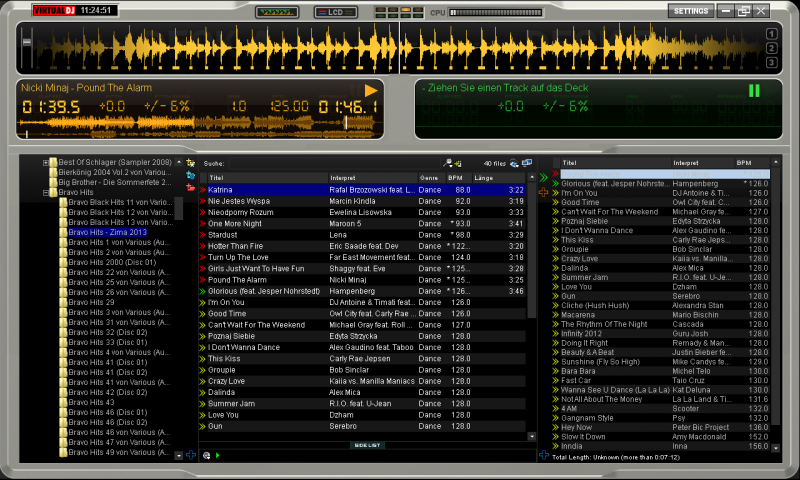The height and width of the screenshot is (480, 800).
Task: Click the red filter folder icon
Action: pos(191,187)
